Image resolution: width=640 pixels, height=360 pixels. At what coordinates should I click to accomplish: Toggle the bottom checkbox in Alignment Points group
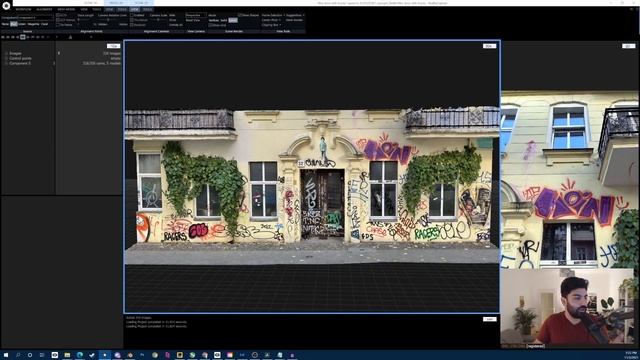point(58,24)
